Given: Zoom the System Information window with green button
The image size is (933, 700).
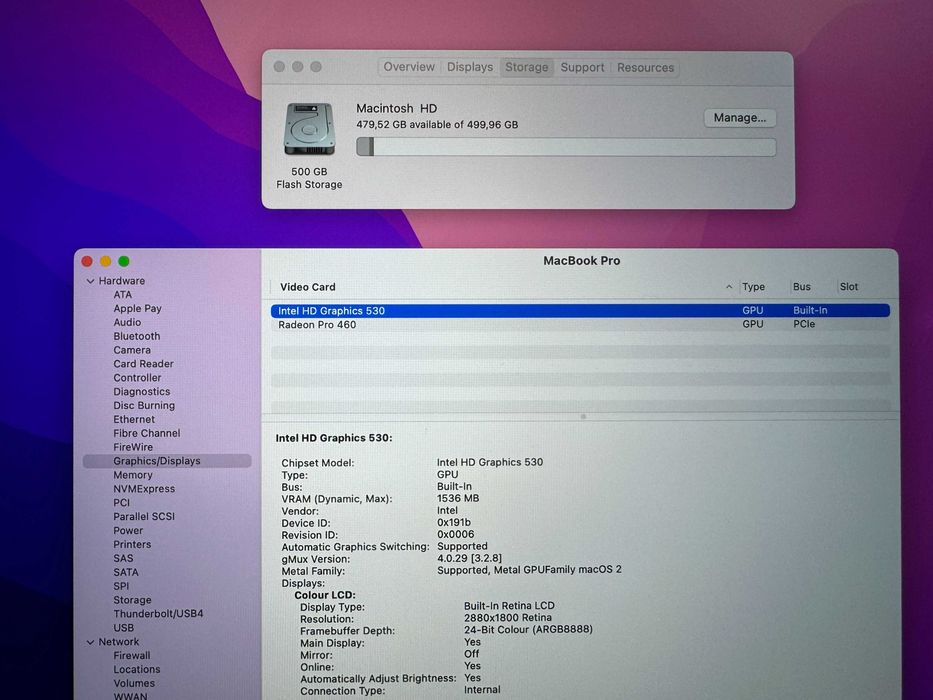Looking at the screenshot, I should point(124,261).
